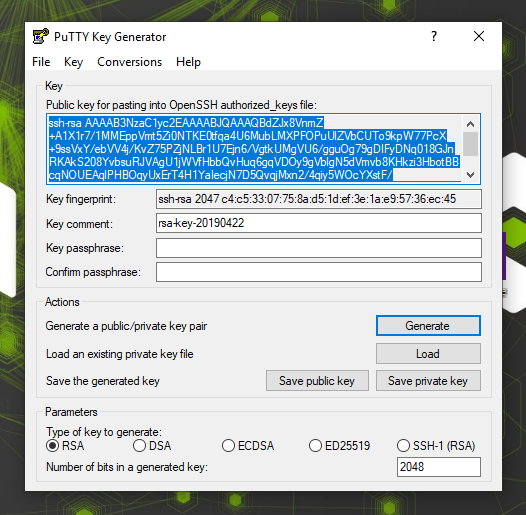
Task: Click Save public key button
Action: tap(317, 381)
